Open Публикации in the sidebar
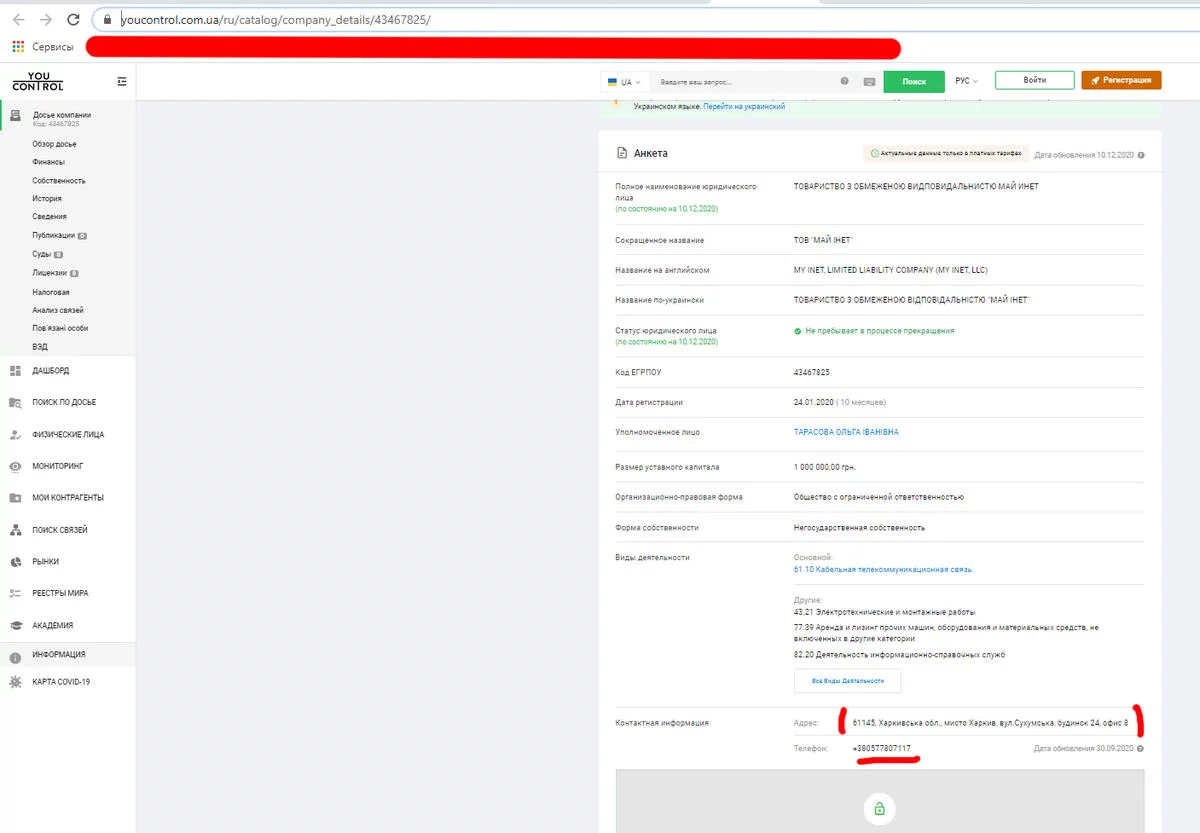Screen dimensions: 1200x833 tap(54, 236)
